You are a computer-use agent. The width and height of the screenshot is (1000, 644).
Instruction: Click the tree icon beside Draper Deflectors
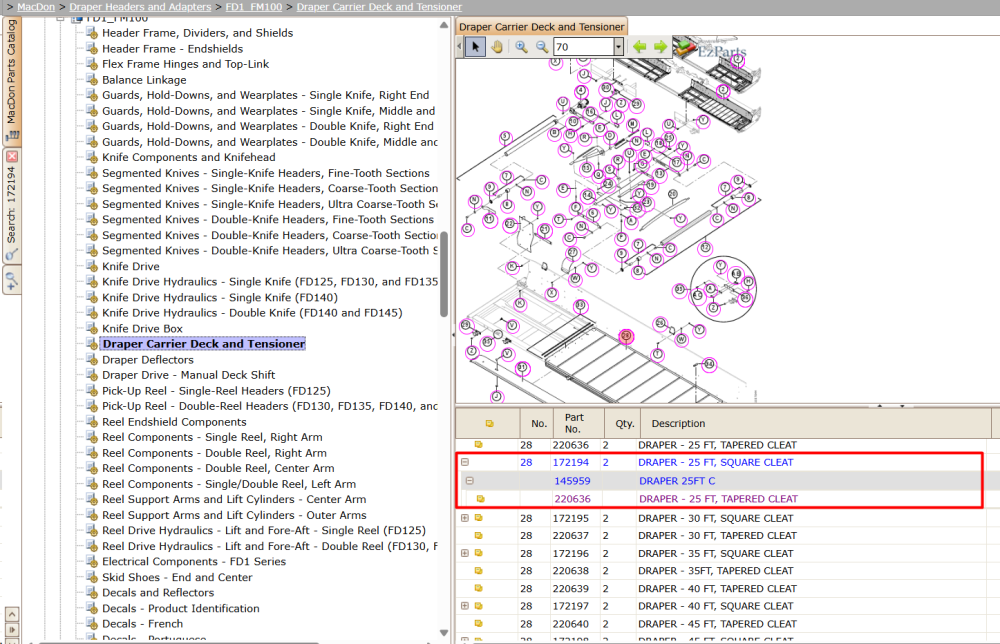(92, 360)
